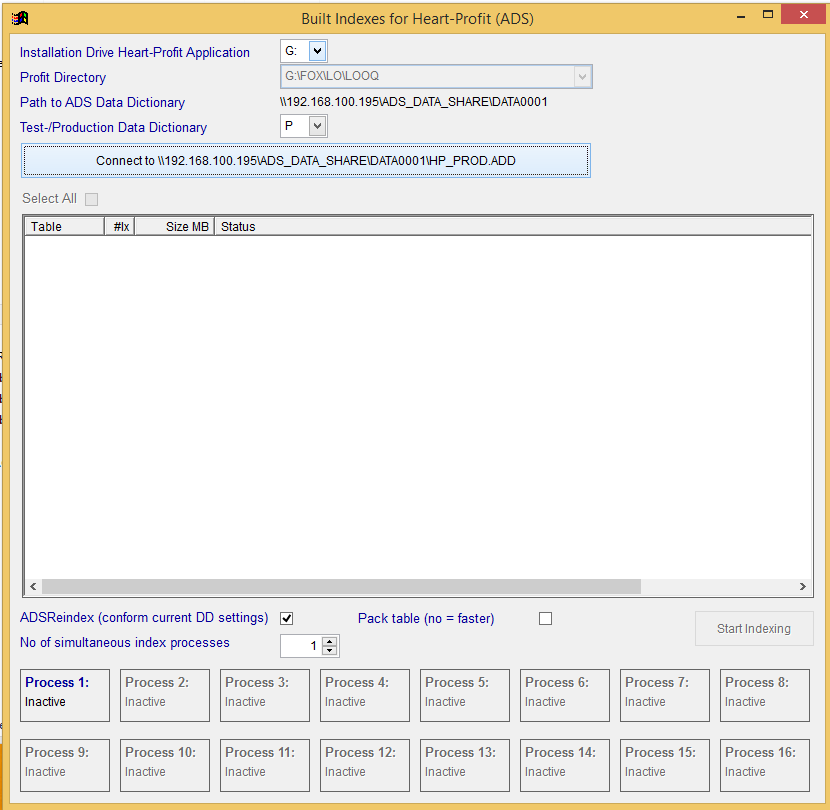830x810 pixels.
Task: Click the Installation Drive Heart-Profit Application label
Action: [x=134, y=52]
